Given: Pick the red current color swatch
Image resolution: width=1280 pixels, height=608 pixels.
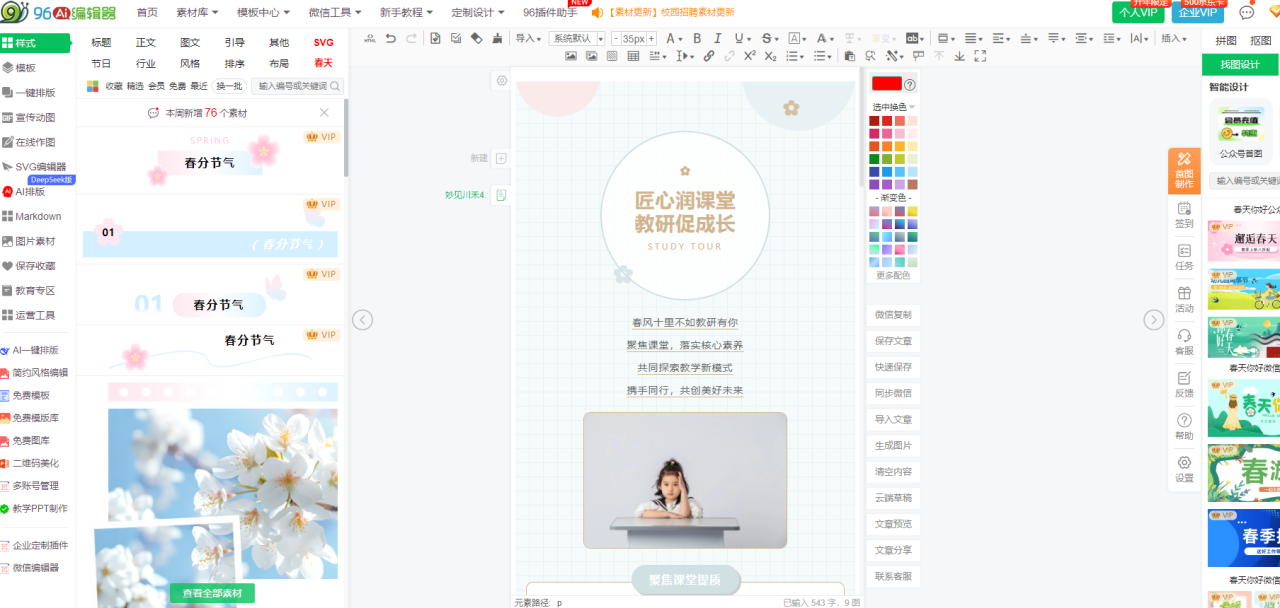Looking at the screenshot, I should pyautogui.click(x=886, y=84).
